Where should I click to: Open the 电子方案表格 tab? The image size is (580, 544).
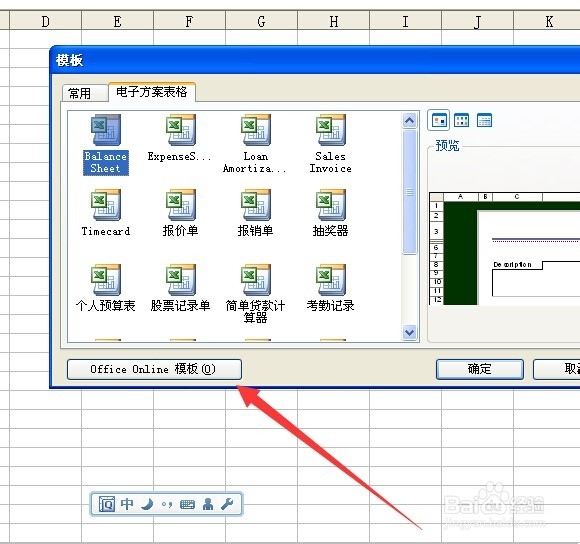pyautogui.click(x=152, y=92)
